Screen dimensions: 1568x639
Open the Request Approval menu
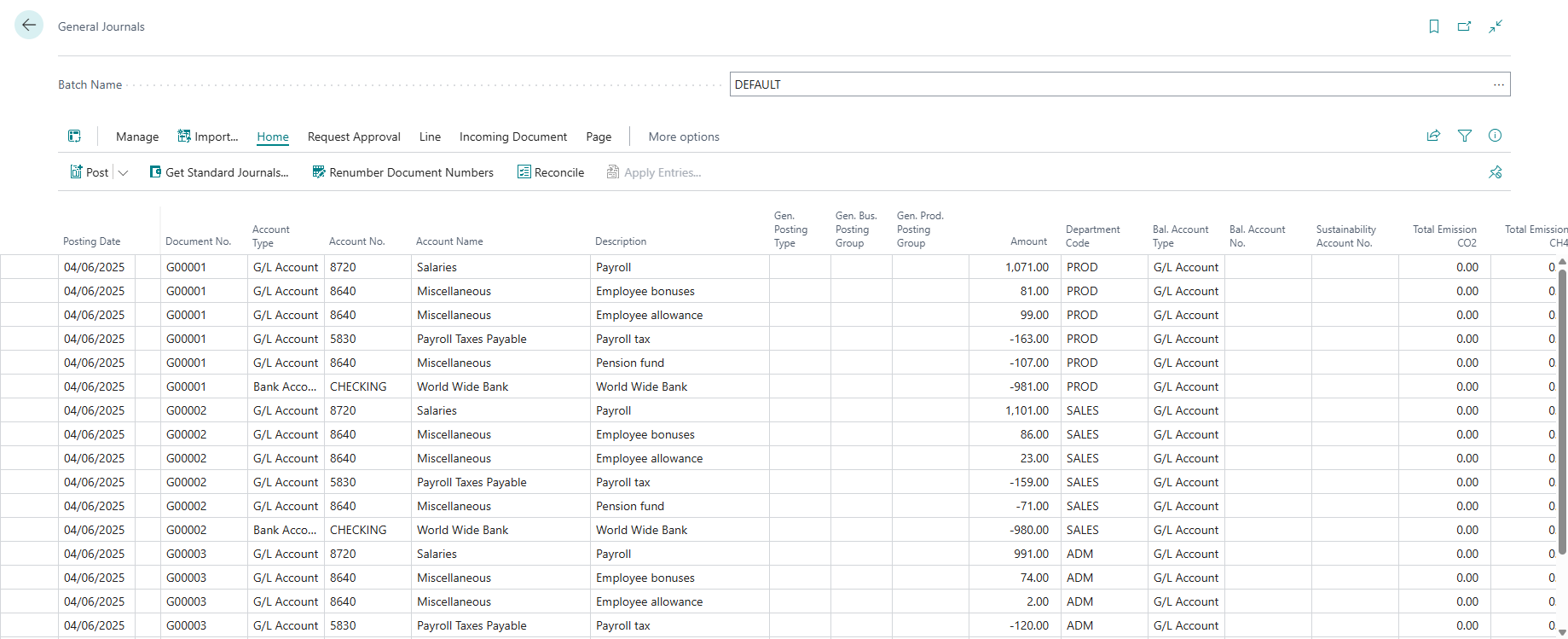click(354, 137)
